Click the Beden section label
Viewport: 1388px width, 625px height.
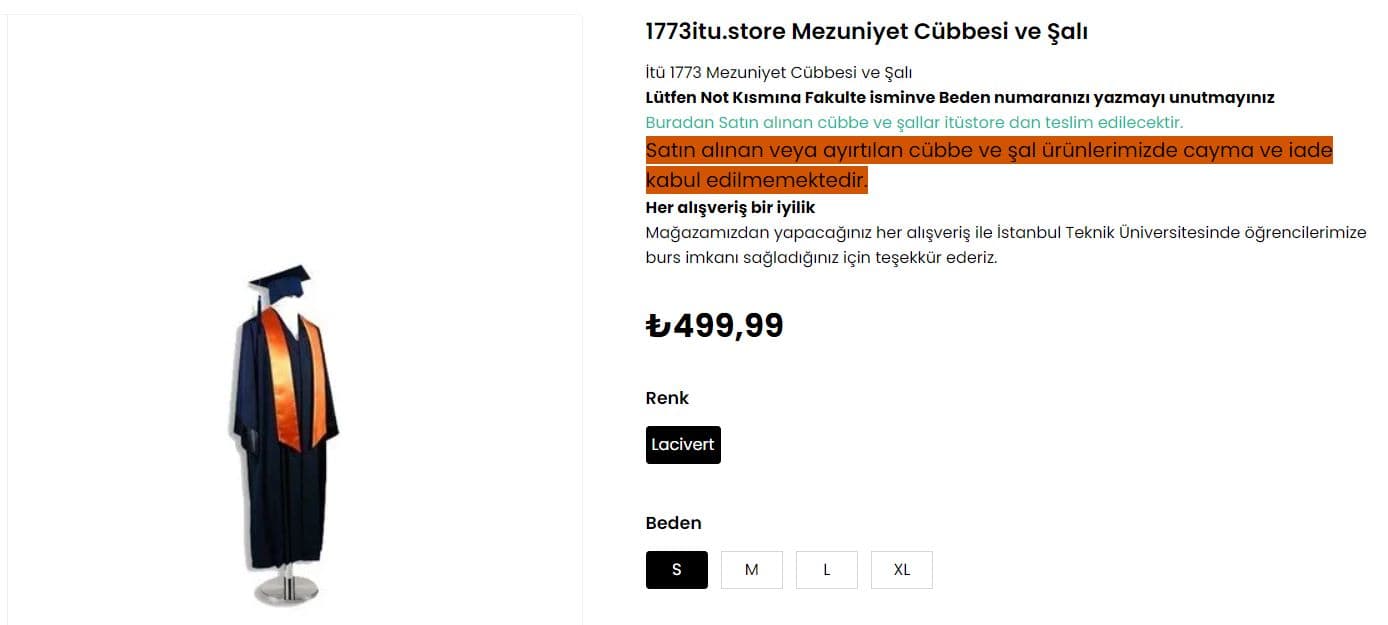click(673, 522)
